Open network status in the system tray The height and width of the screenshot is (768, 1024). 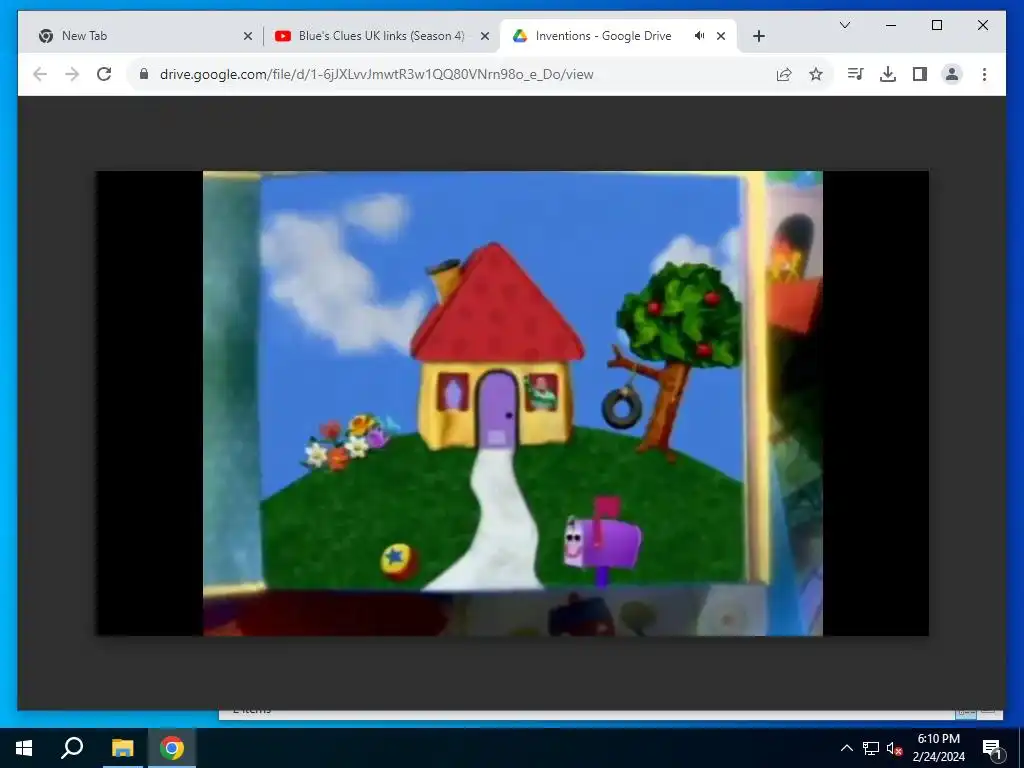(x=871, y=748)
